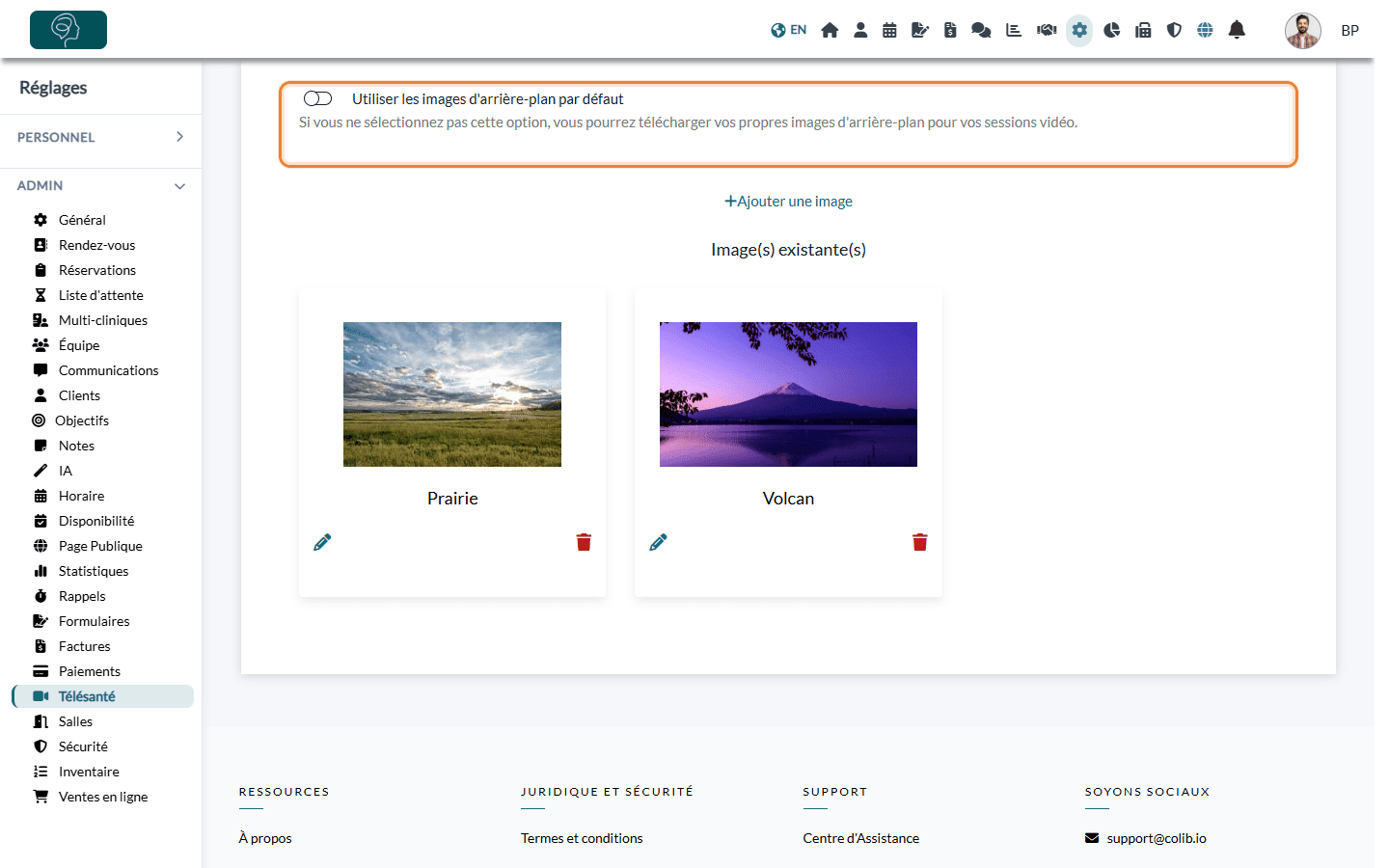The width and height of the screenshot is (1389, 868).
Task: Click Ajouter une image link
Action: click(788, 202)
